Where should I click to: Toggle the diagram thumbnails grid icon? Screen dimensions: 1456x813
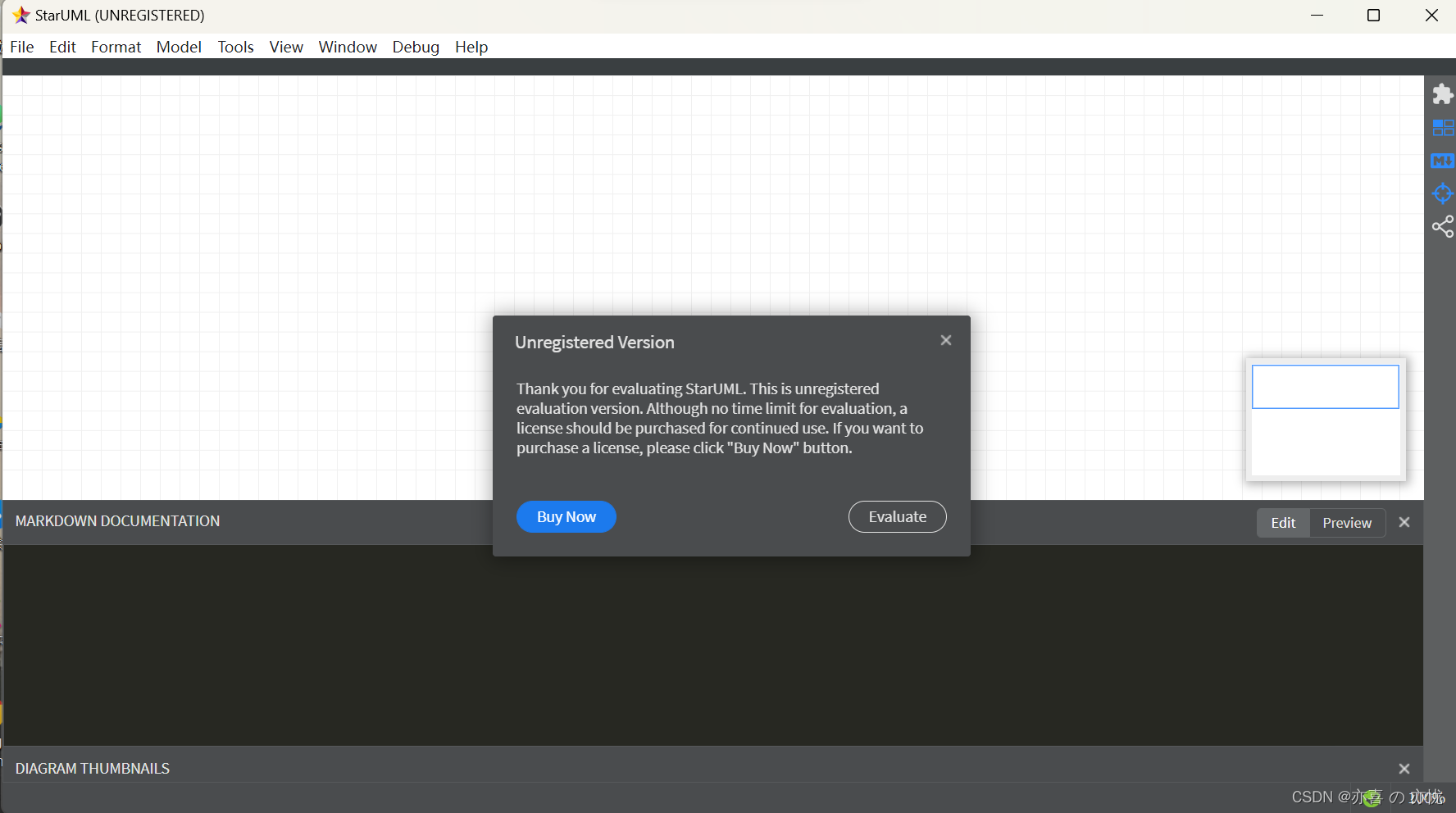(1443, 128)
